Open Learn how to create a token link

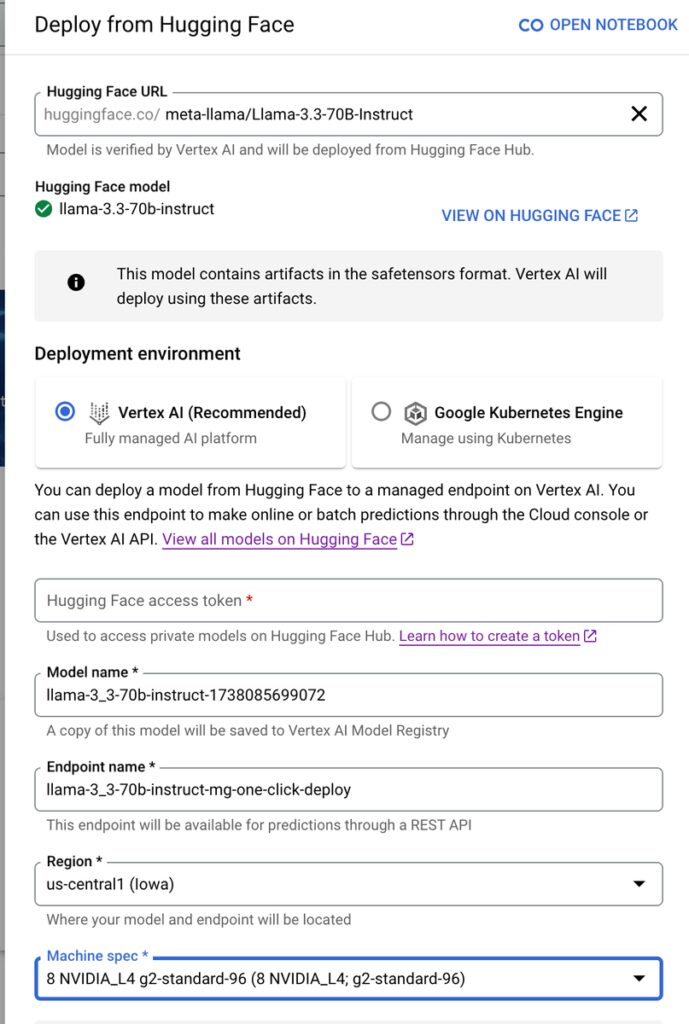click(489, 636)
